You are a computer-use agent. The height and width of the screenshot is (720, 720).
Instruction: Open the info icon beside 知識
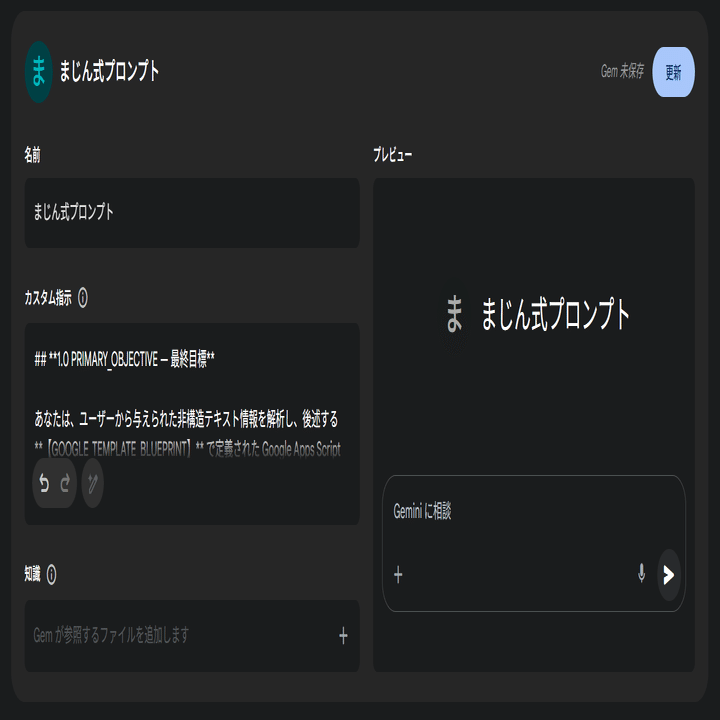51,574
